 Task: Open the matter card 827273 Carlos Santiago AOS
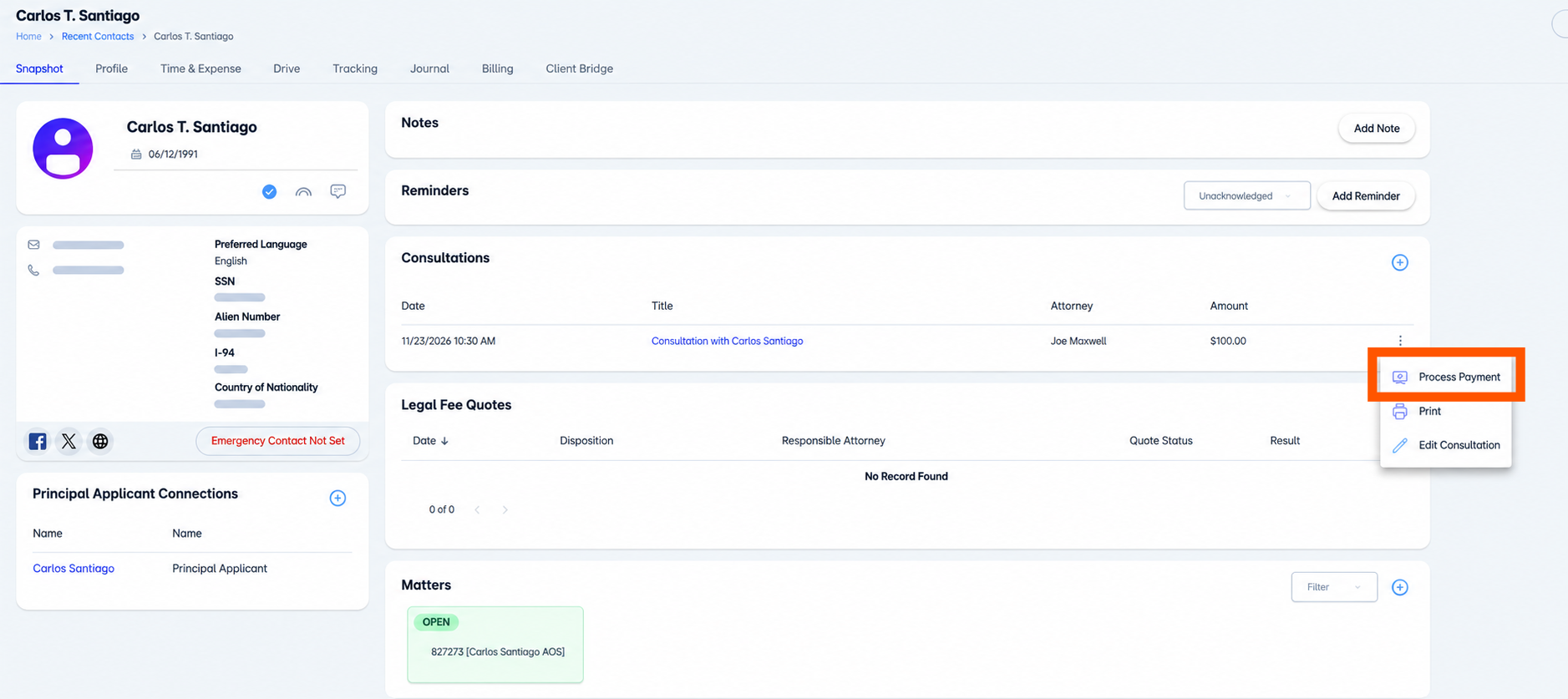point(495,645)
